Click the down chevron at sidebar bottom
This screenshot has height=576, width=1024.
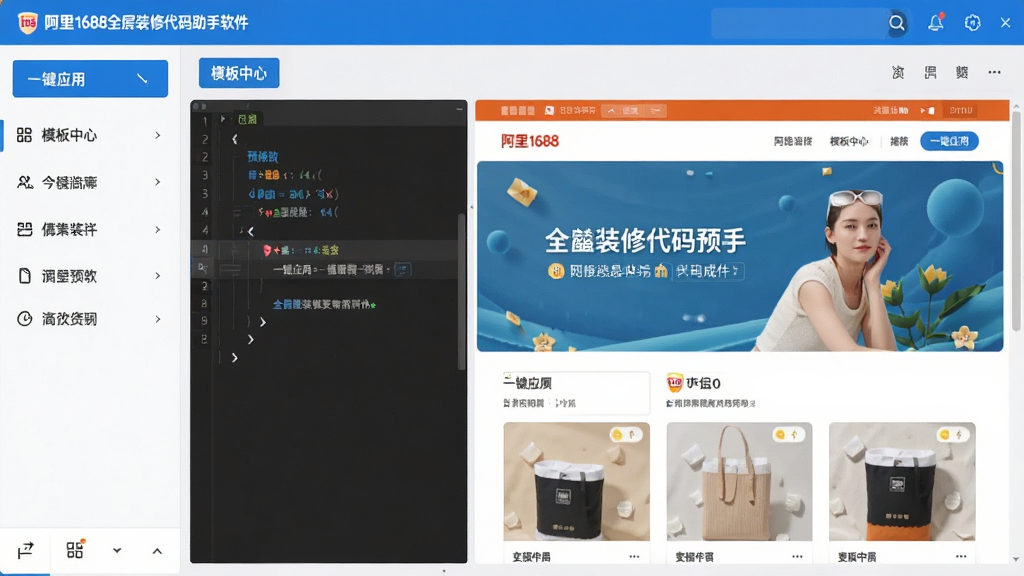117,551
